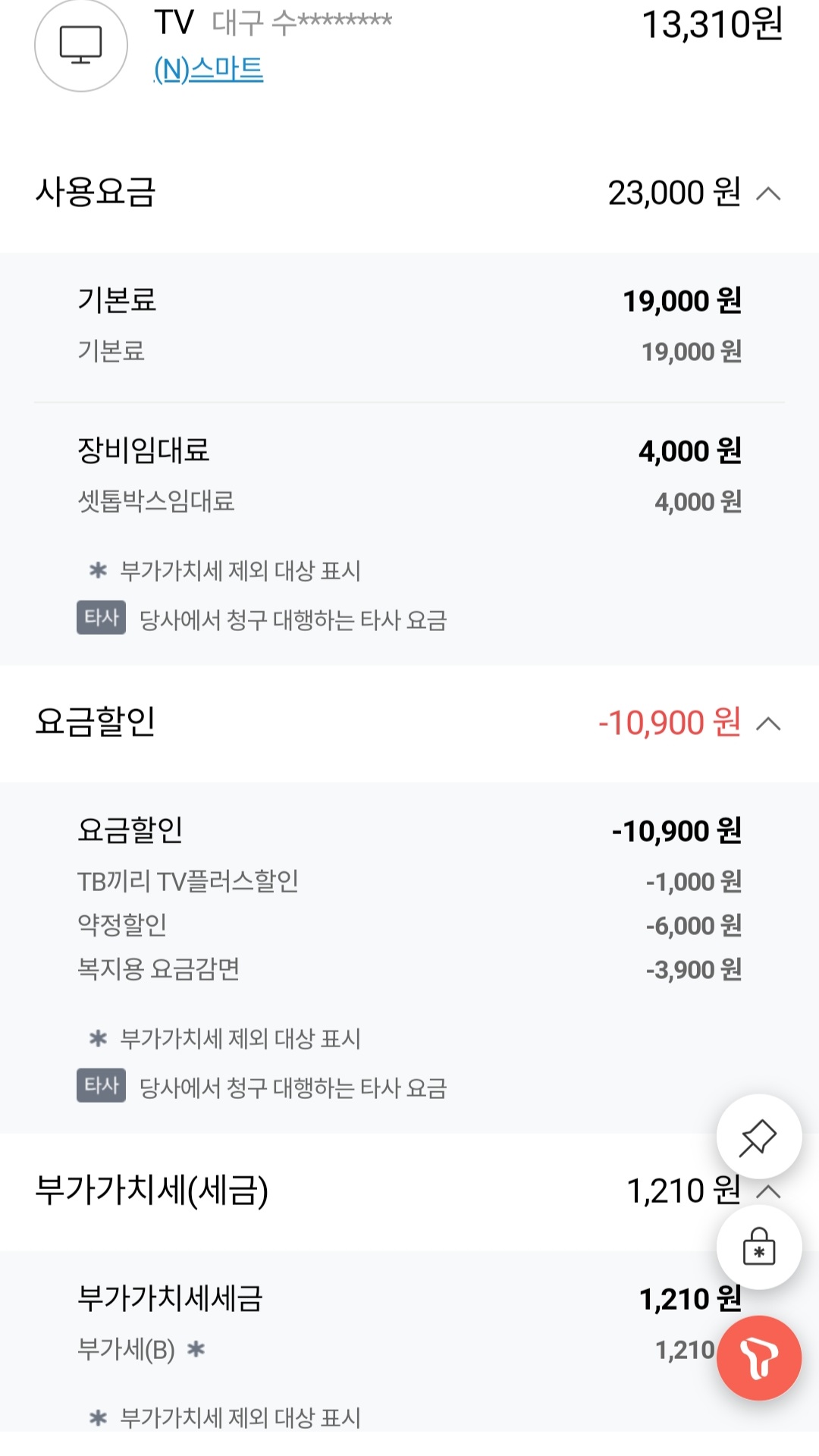Collapse the 사용요금 section chevron

pyautogui.click(x=768, y=194)
